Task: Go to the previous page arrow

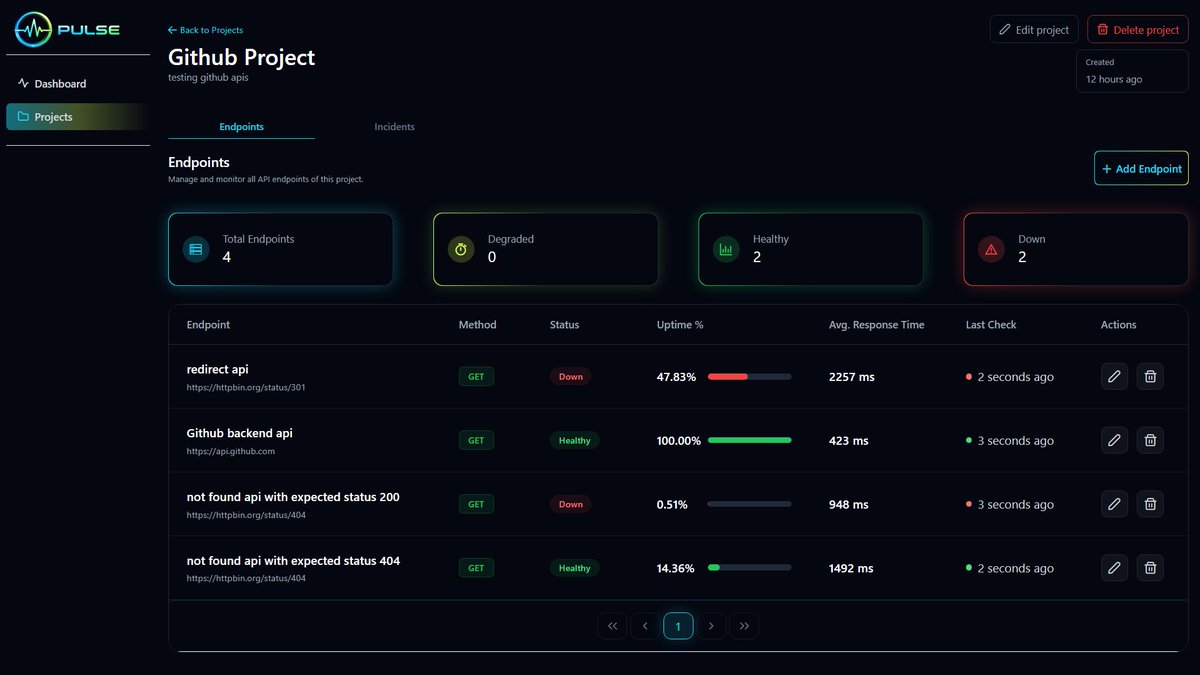Action: click(645, 626)
